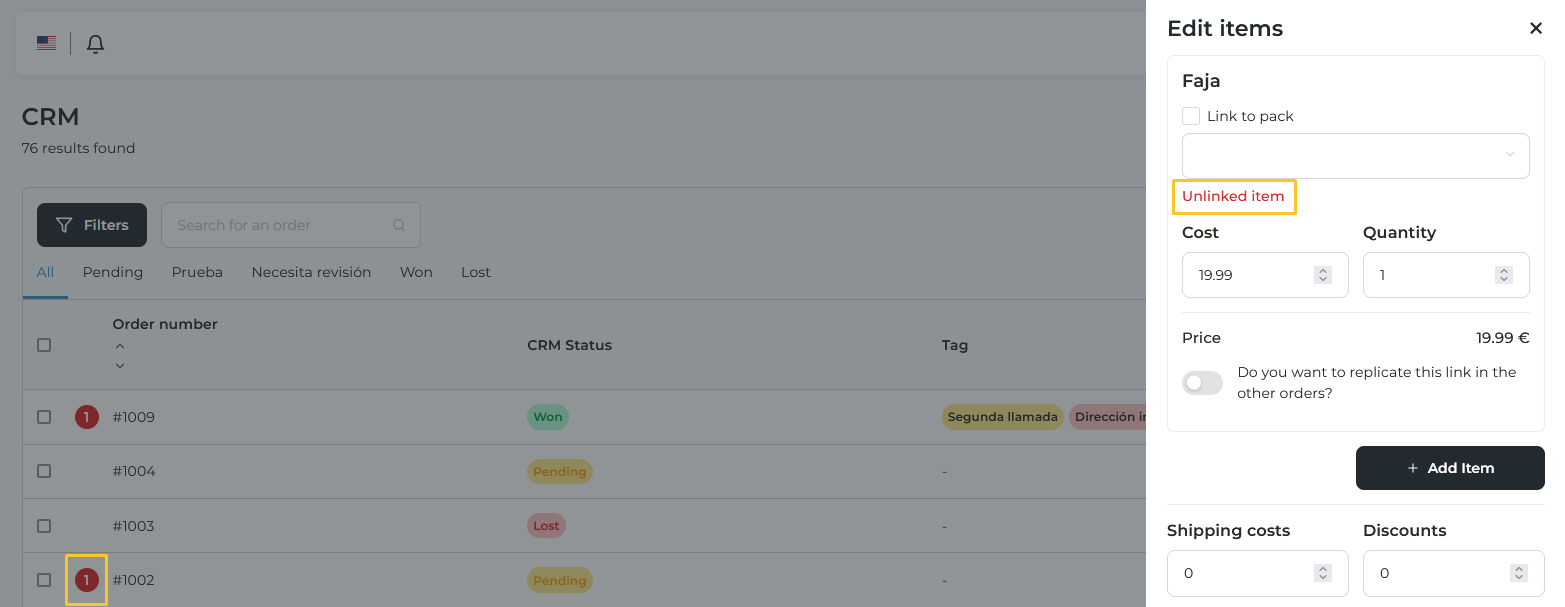This screenshot has width=1565, height=607.
Task: Click the Quantity field stepper arrows
Action: pyautogui.click(x=1503, y=275)
